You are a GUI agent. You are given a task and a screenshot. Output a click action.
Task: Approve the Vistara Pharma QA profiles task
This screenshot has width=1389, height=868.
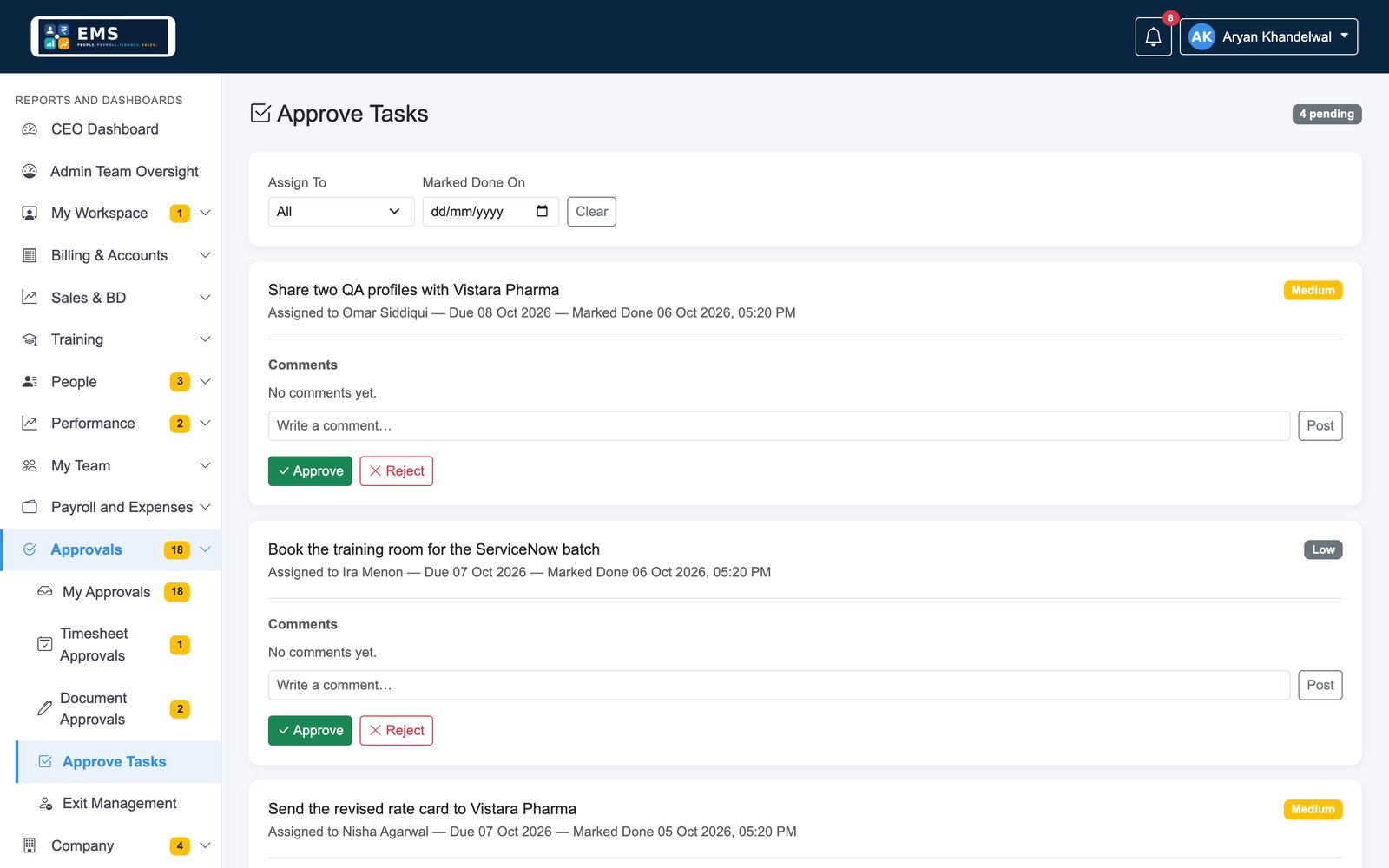coord(310,471)
